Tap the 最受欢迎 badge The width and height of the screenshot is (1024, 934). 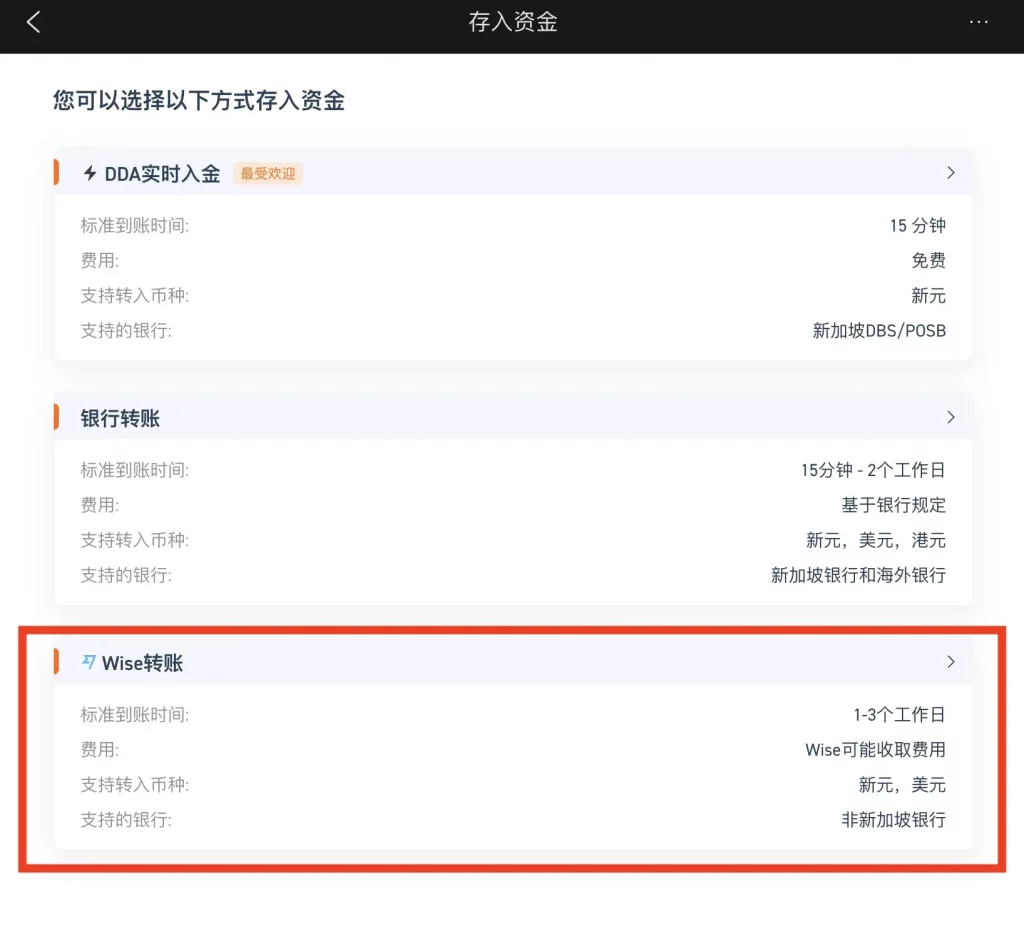pyautogui.click(x=268, y=173)
